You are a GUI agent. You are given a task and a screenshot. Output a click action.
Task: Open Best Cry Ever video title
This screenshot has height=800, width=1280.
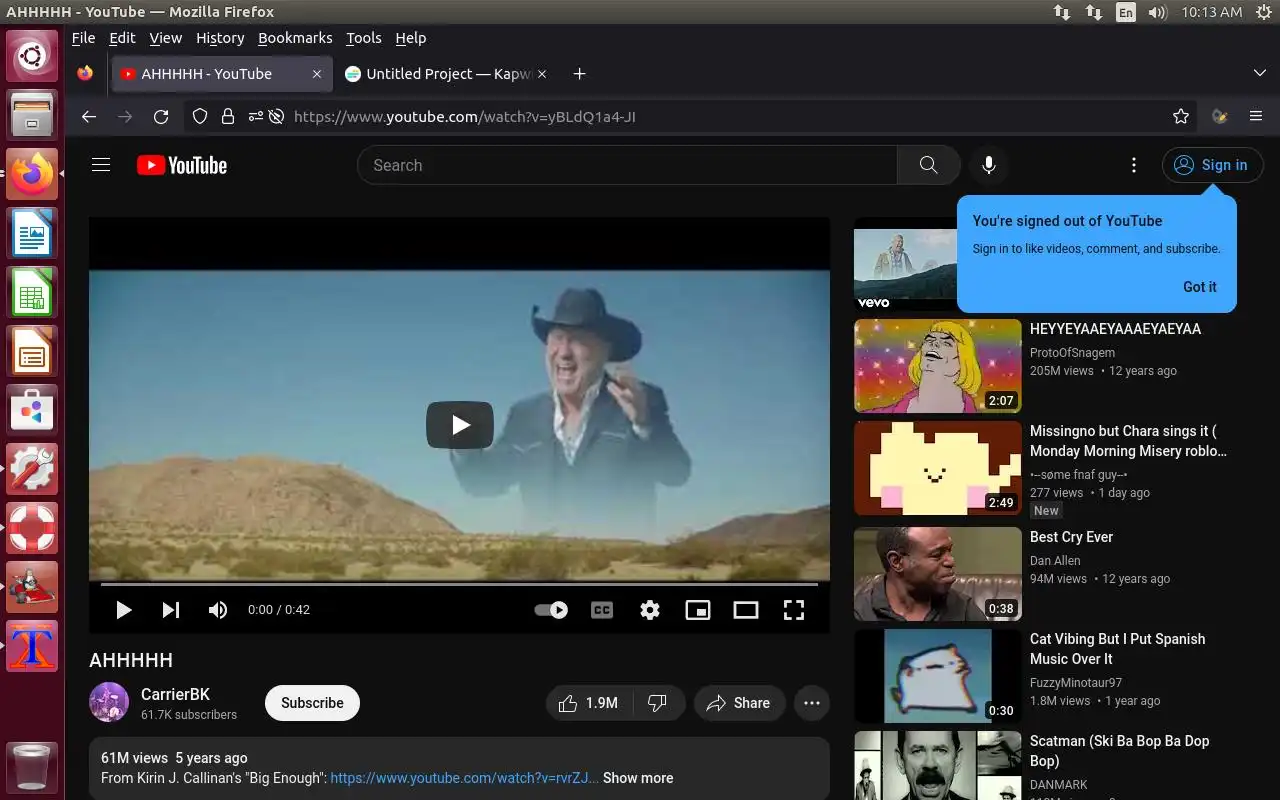click(x=1071, y=537)
